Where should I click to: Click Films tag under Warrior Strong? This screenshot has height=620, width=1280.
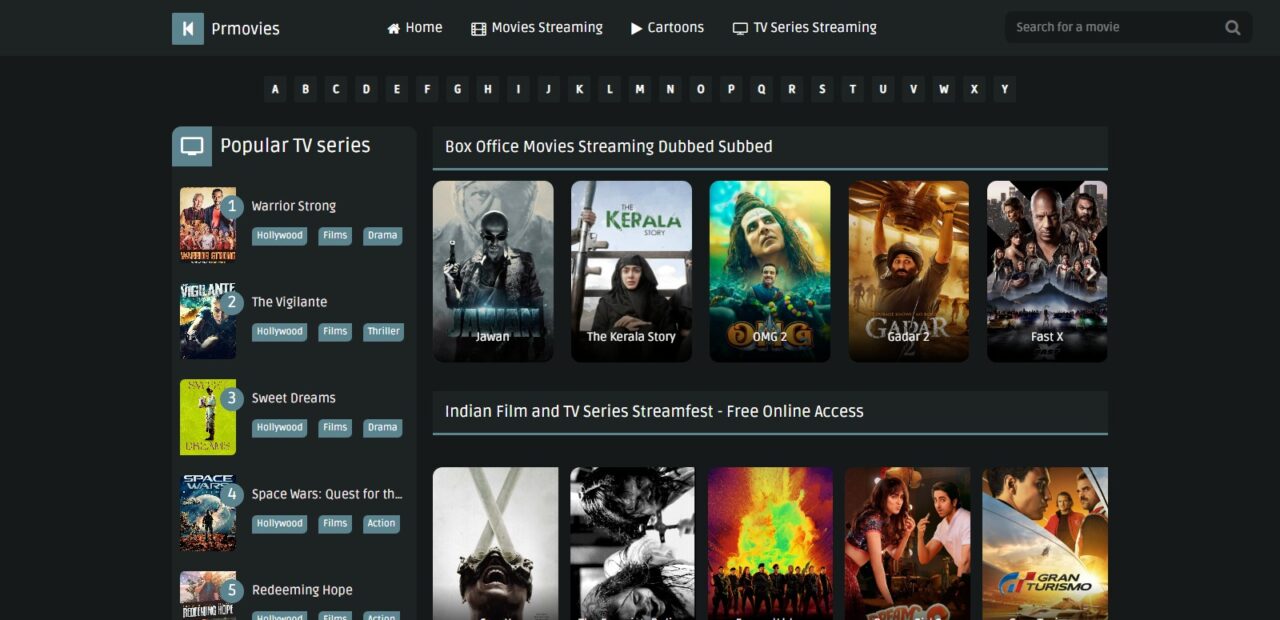tap(335, 236)
